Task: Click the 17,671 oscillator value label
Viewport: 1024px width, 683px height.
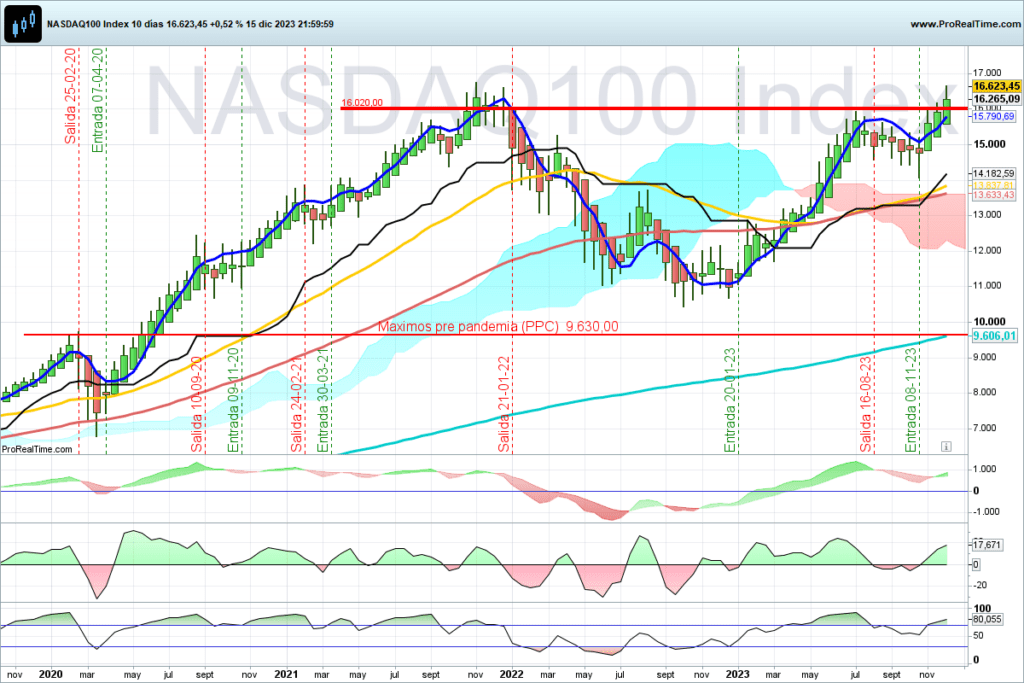Action: coord(987,545)
